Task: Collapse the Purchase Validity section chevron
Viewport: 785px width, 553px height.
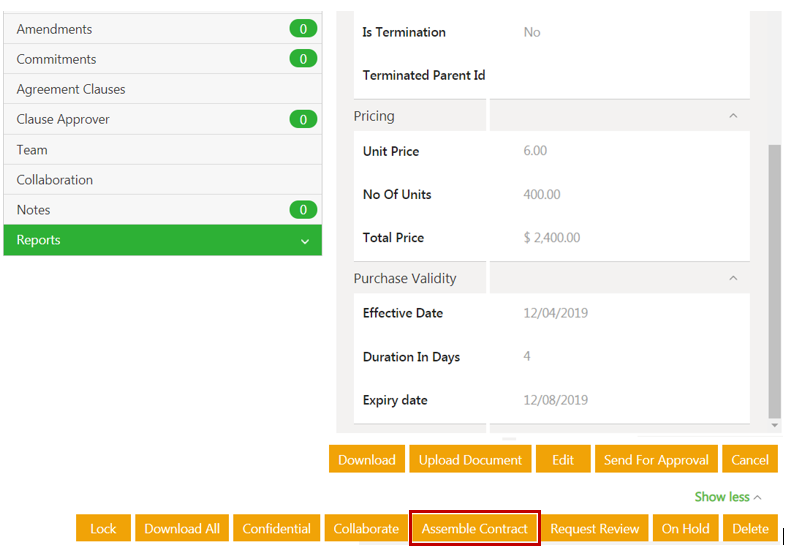Action: click(x=733, y=278)
